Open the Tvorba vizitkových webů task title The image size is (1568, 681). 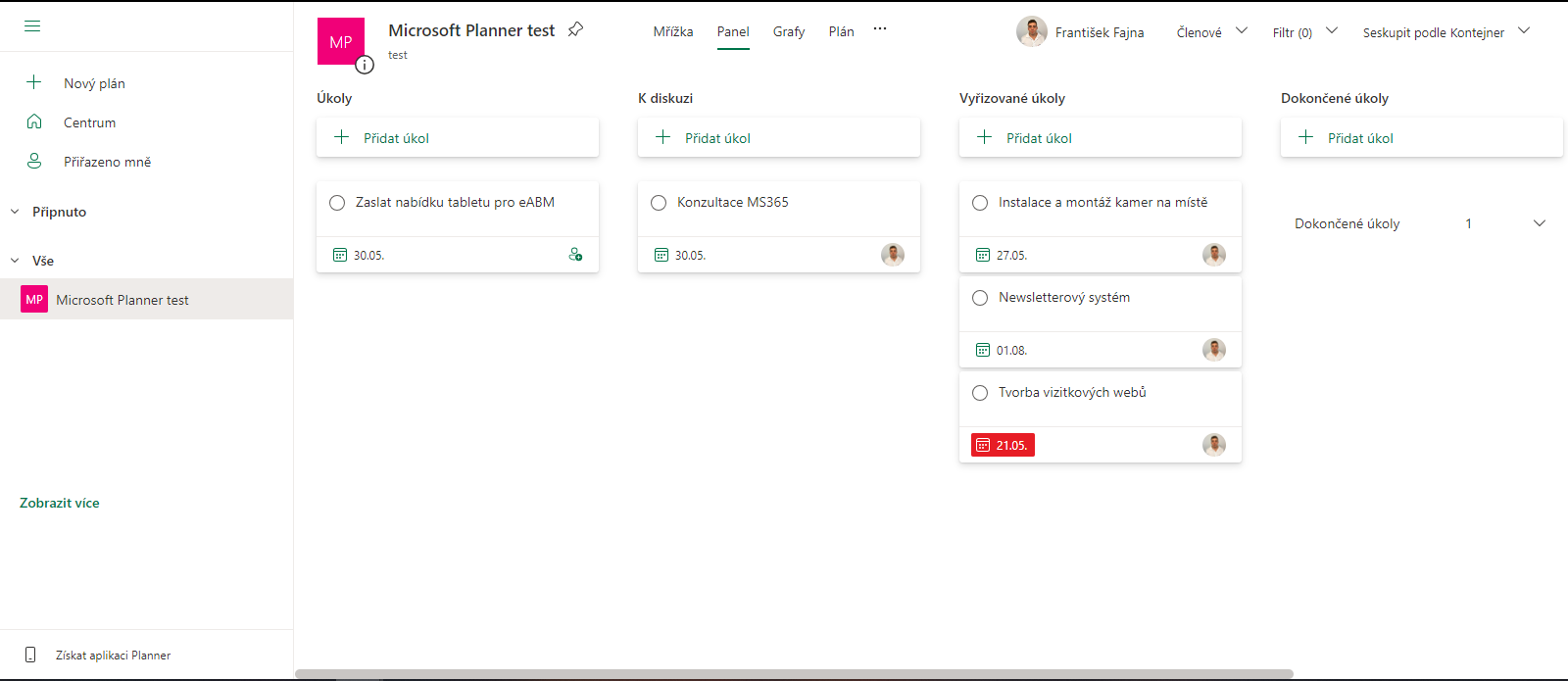pos(1072,392)
